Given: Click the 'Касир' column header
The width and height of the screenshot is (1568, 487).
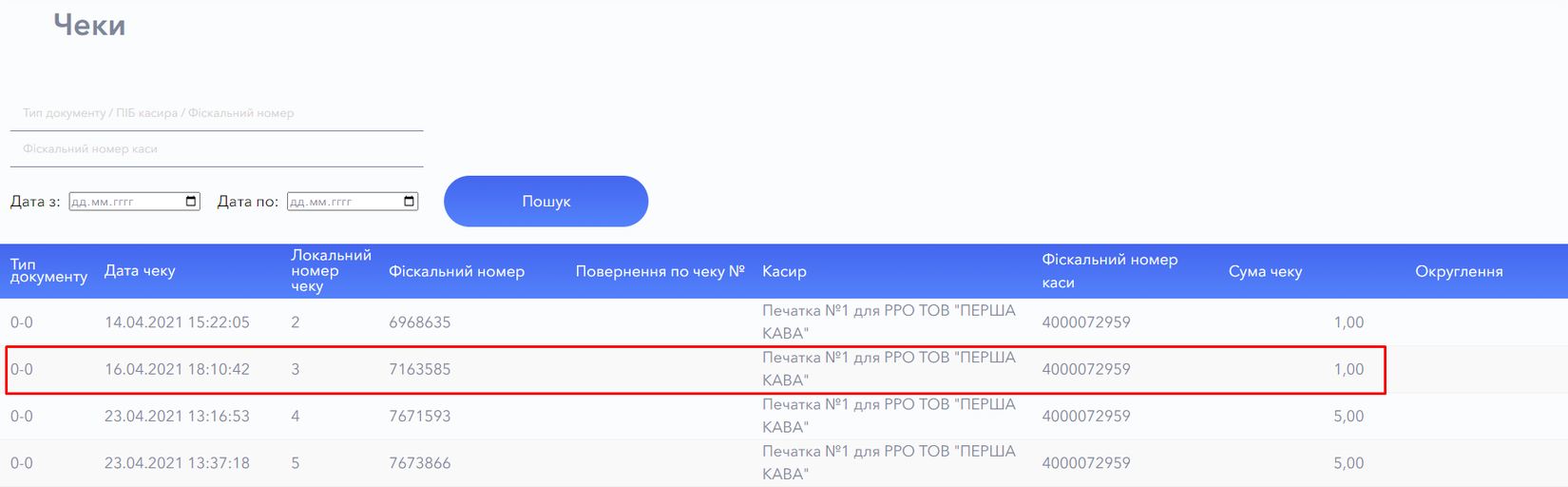Looking at the screenshot, I should tap(784, 271).
